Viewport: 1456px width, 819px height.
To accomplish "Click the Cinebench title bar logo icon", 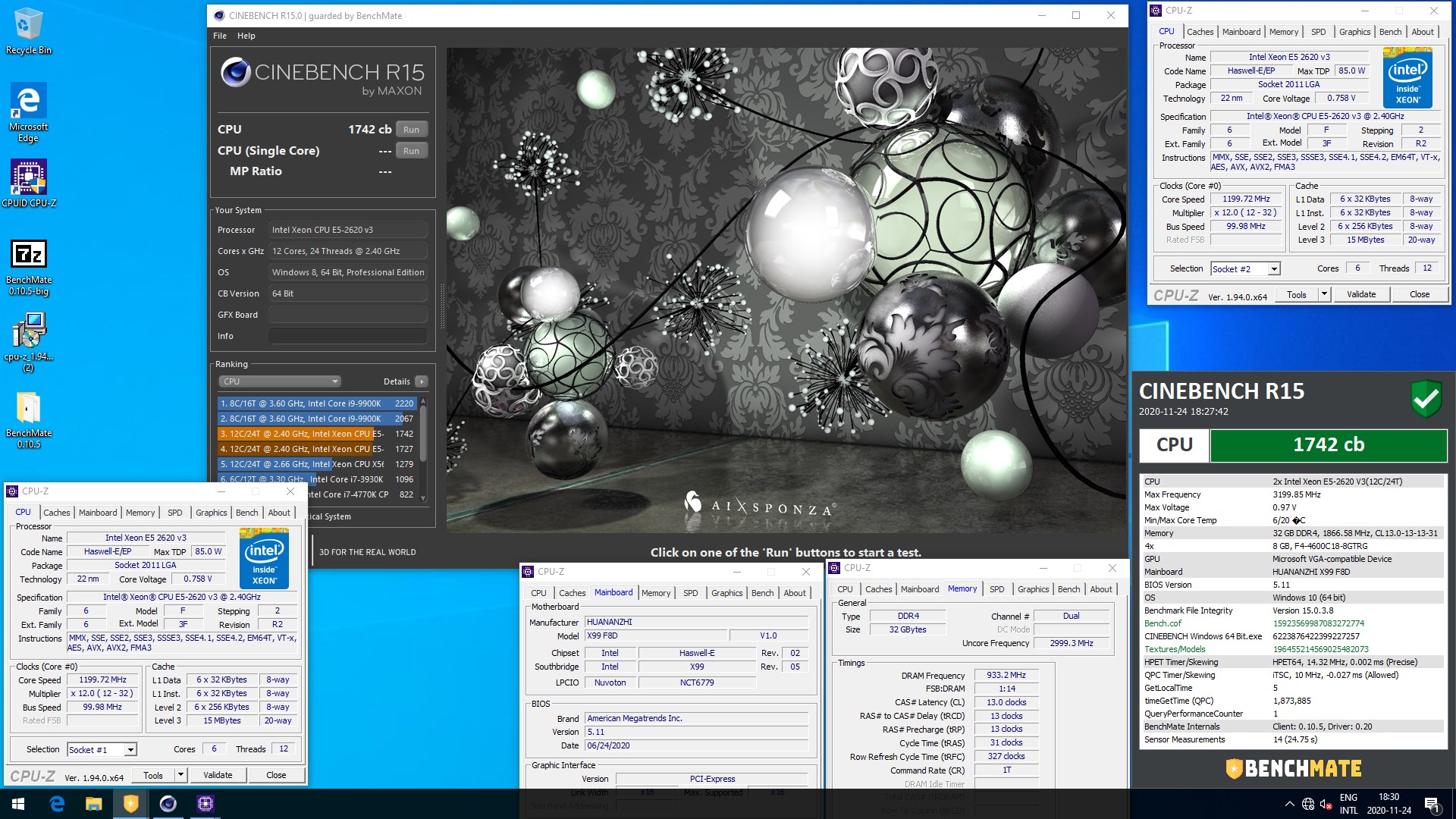I will point(219,15).
